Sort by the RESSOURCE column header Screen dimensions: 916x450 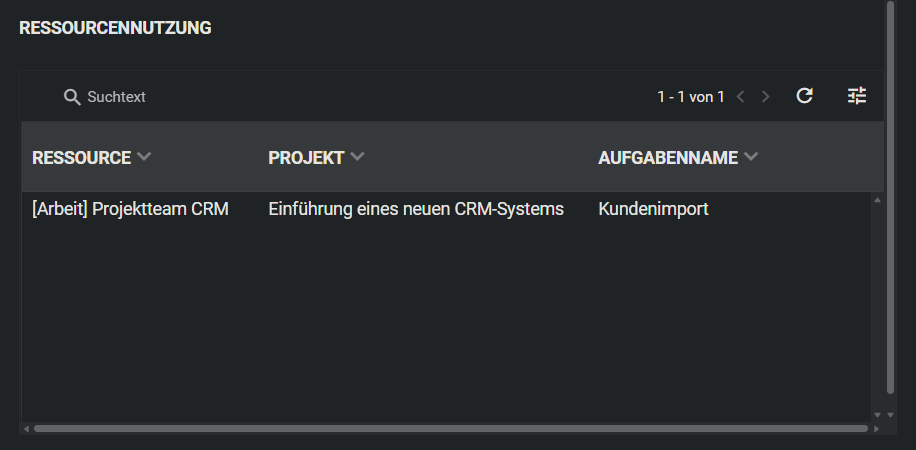[x=82, y=158]
